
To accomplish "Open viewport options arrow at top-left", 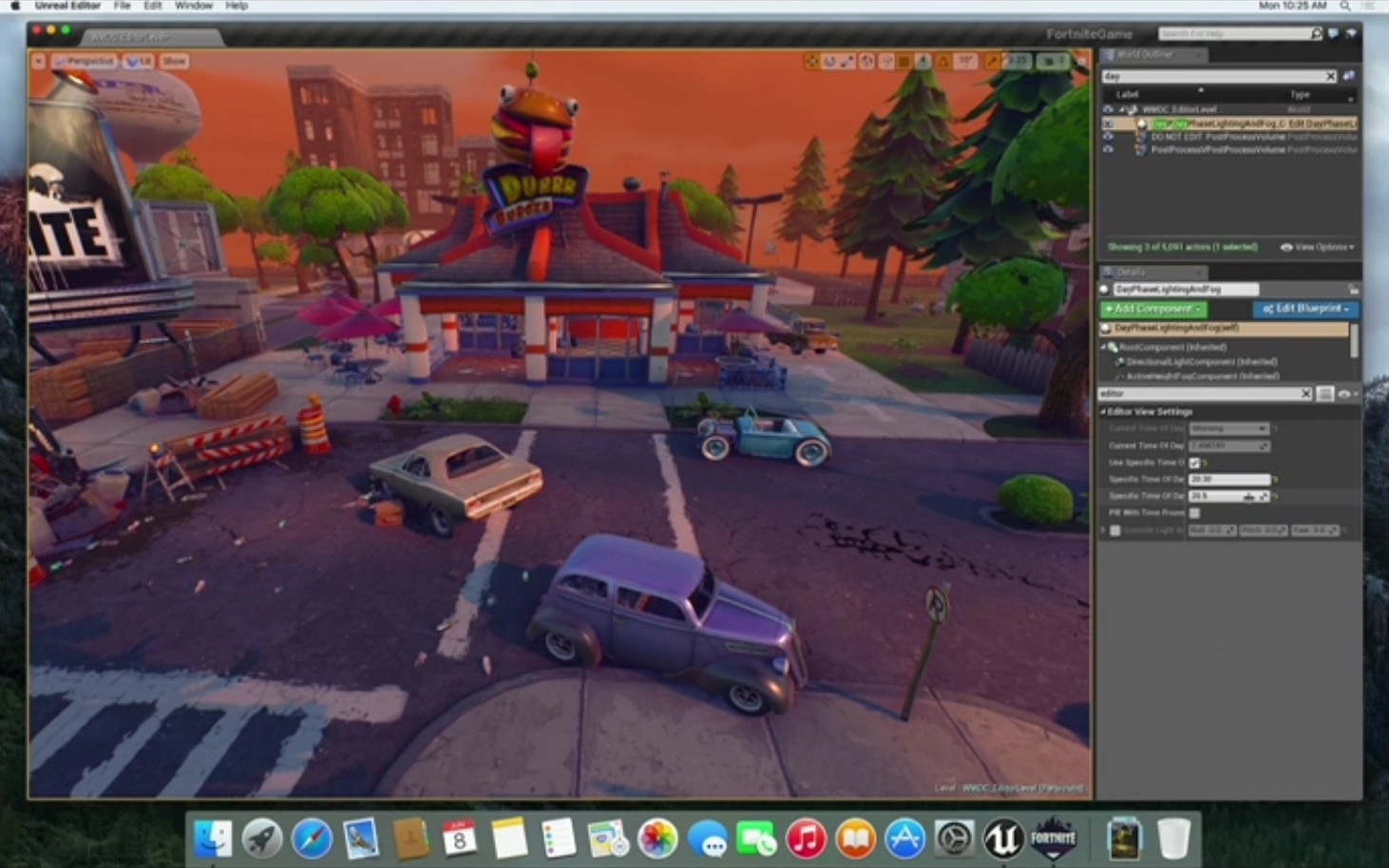I will [x=38, y=61].
